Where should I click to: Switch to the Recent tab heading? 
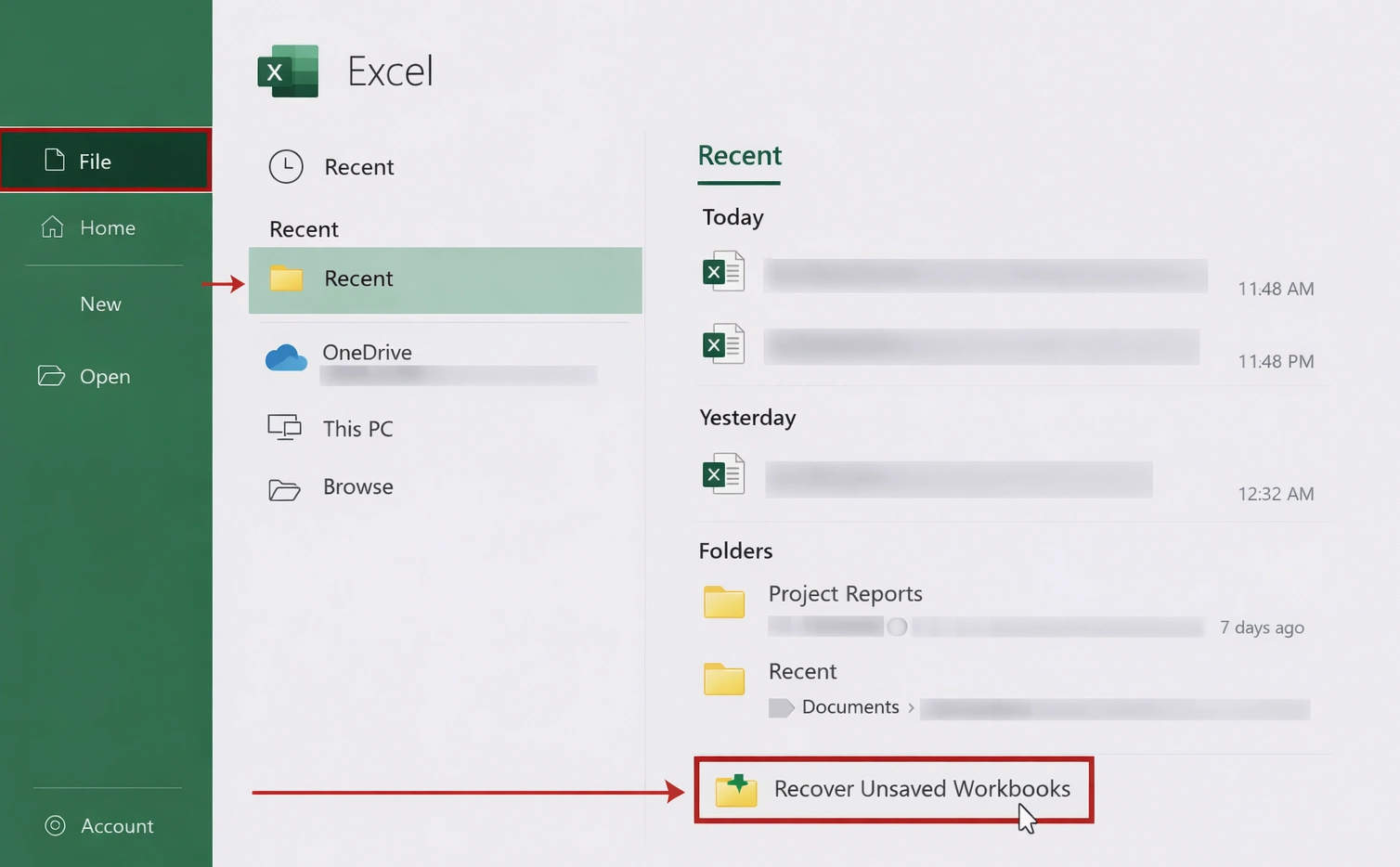pos(740,155)
